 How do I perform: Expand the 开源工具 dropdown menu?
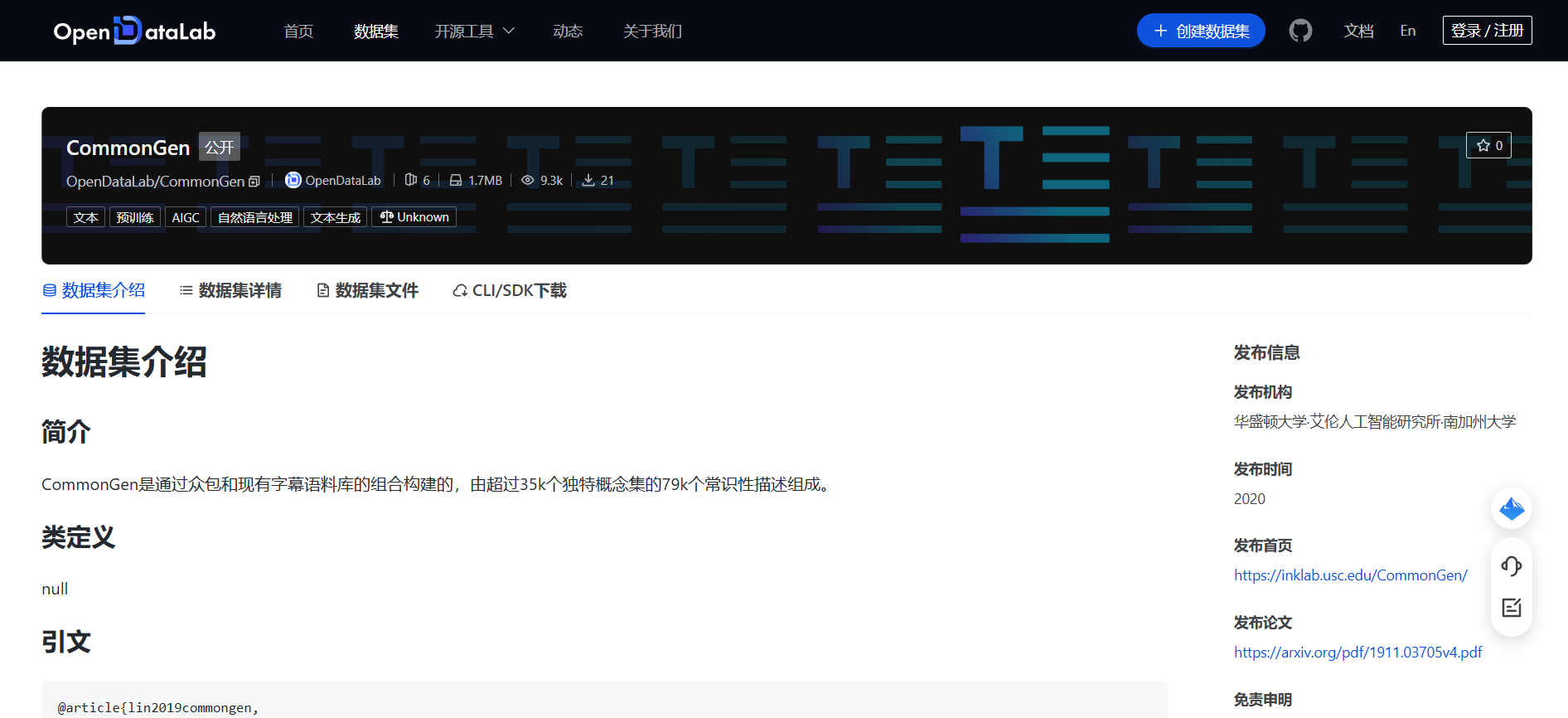coord(475,31)
